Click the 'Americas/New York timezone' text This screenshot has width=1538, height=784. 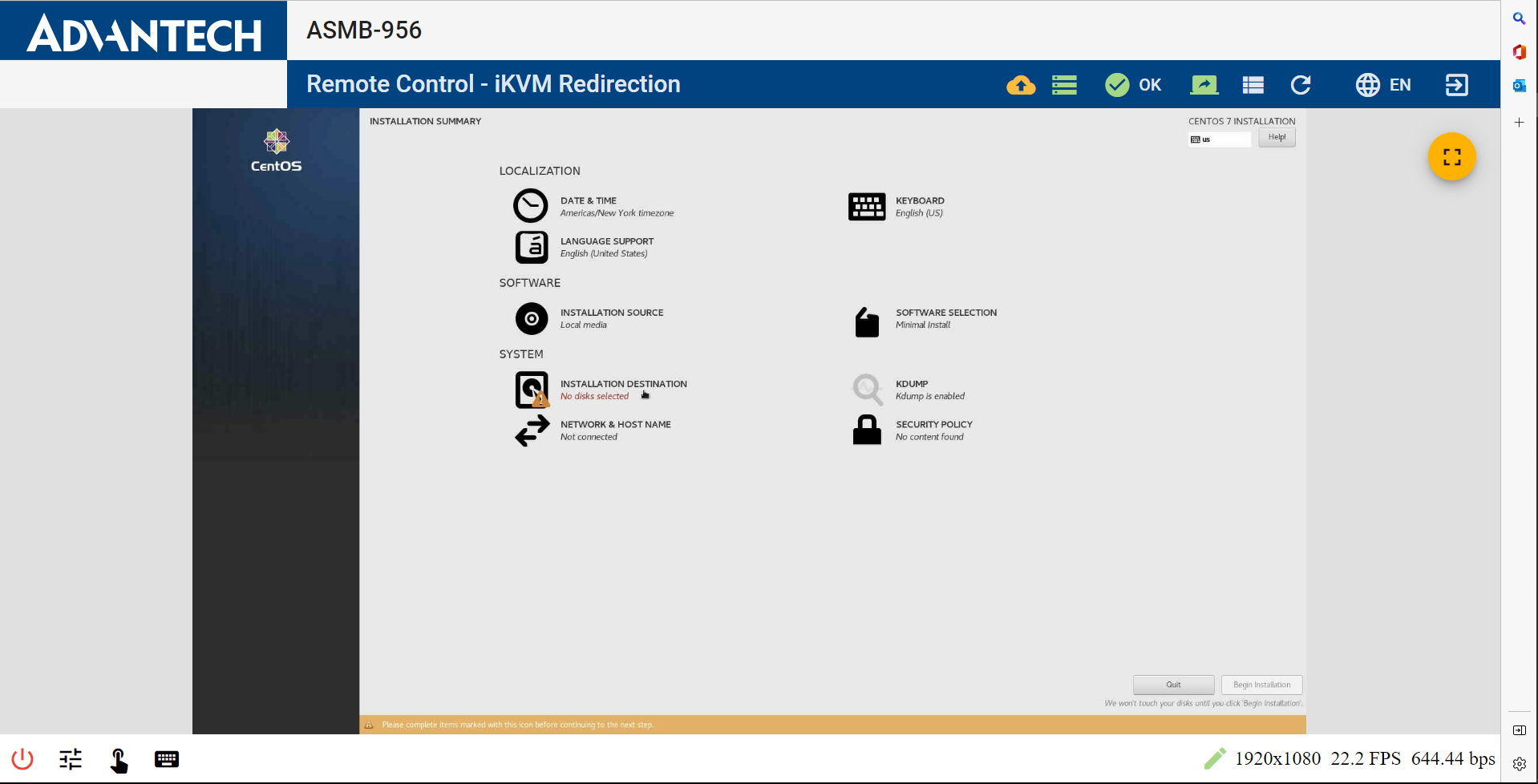[617, 213]
